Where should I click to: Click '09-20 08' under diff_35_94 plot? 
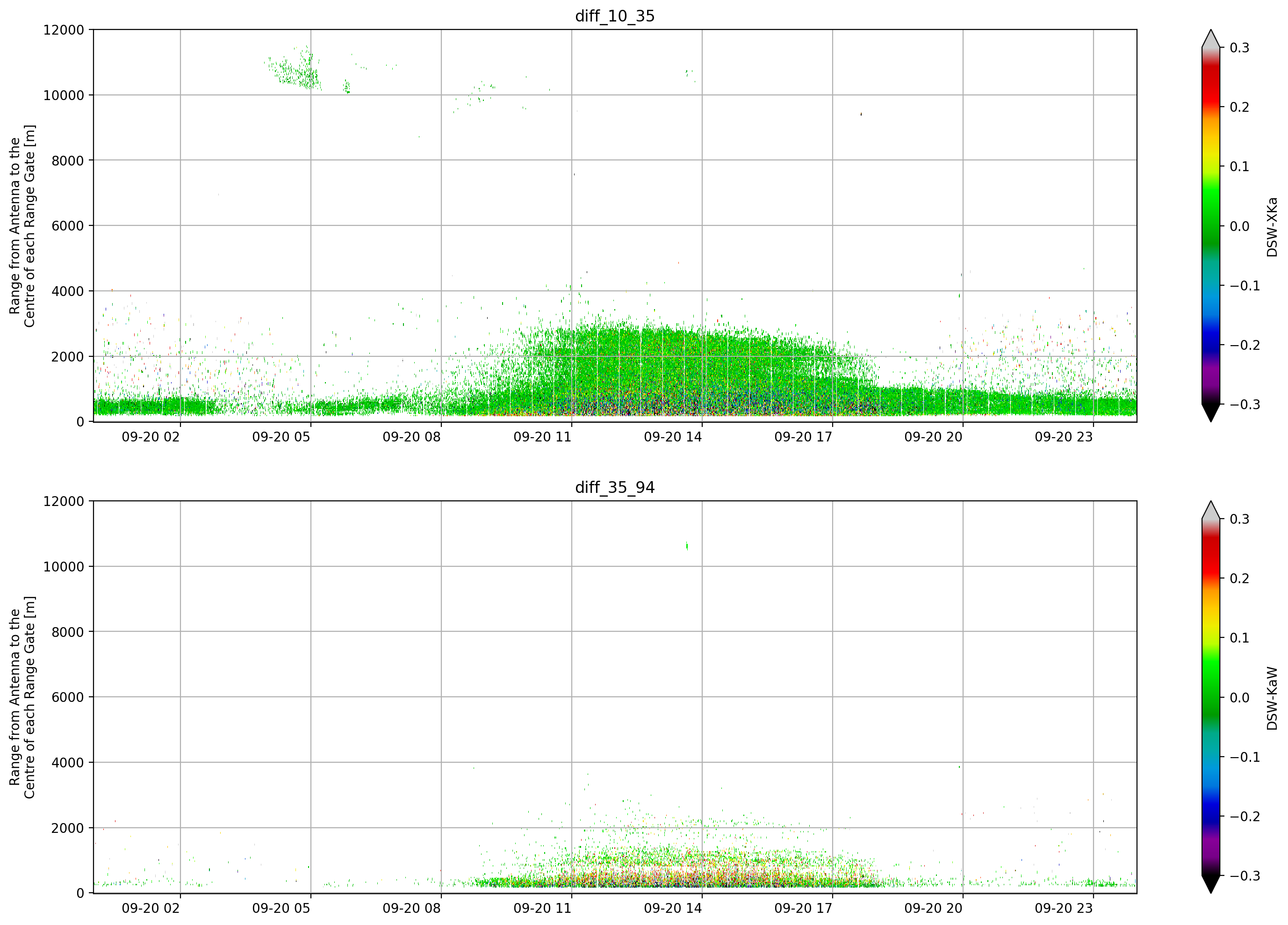coord(412,909)
